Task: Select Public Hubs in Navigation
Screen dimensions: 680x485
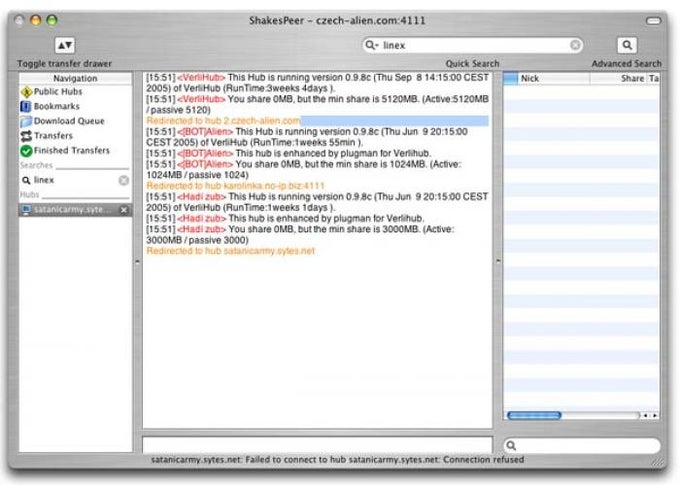Action: [x=58, y=92]
